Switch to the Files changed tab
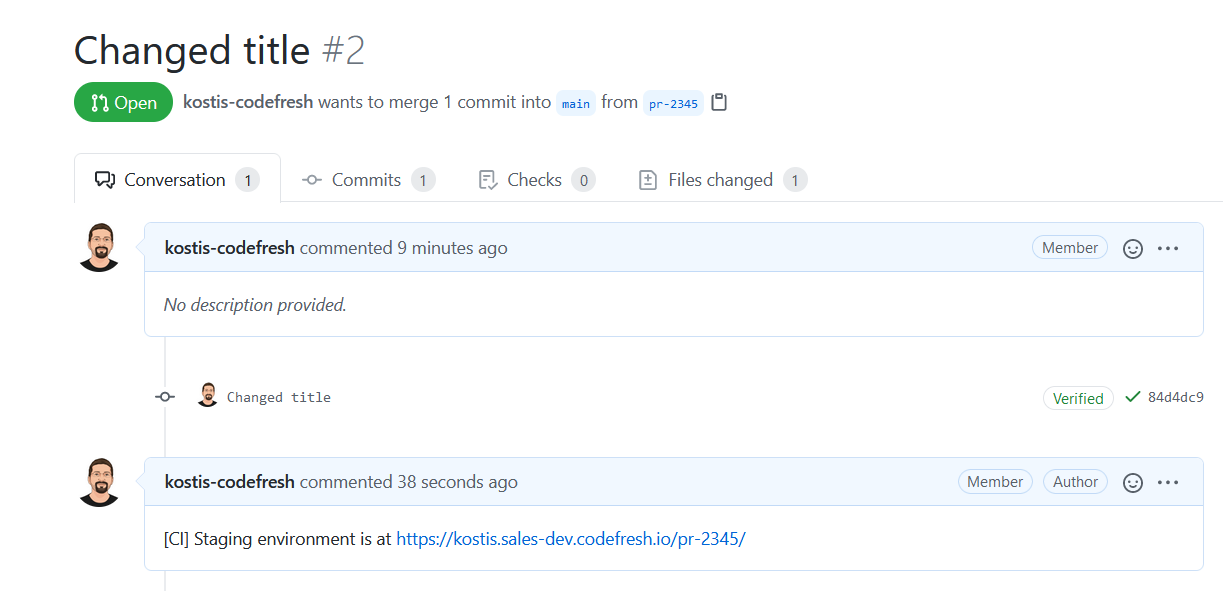 pyautogui.click(x=720, y=180)
